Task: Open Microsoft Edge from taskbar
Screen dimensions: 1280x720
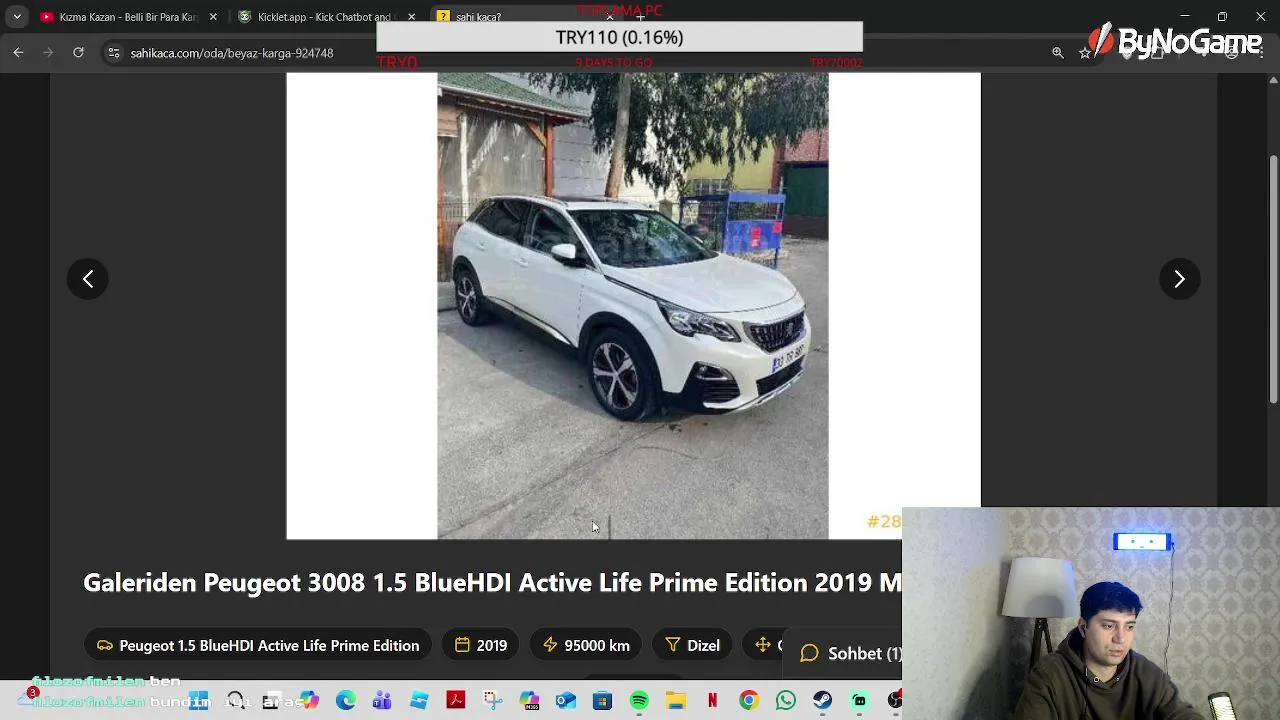Action: pyautogui.click(x=346, y=701)
